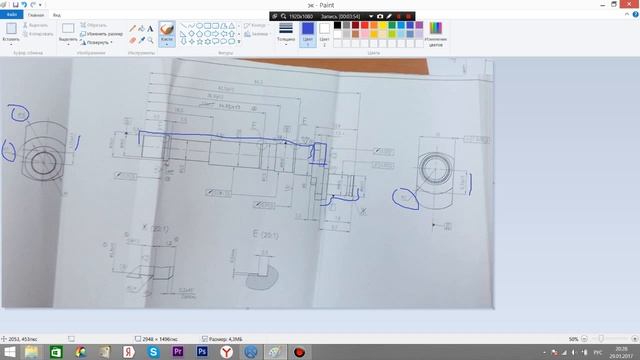Click Copy (Копировать) in clipboard group

[38, 34]
